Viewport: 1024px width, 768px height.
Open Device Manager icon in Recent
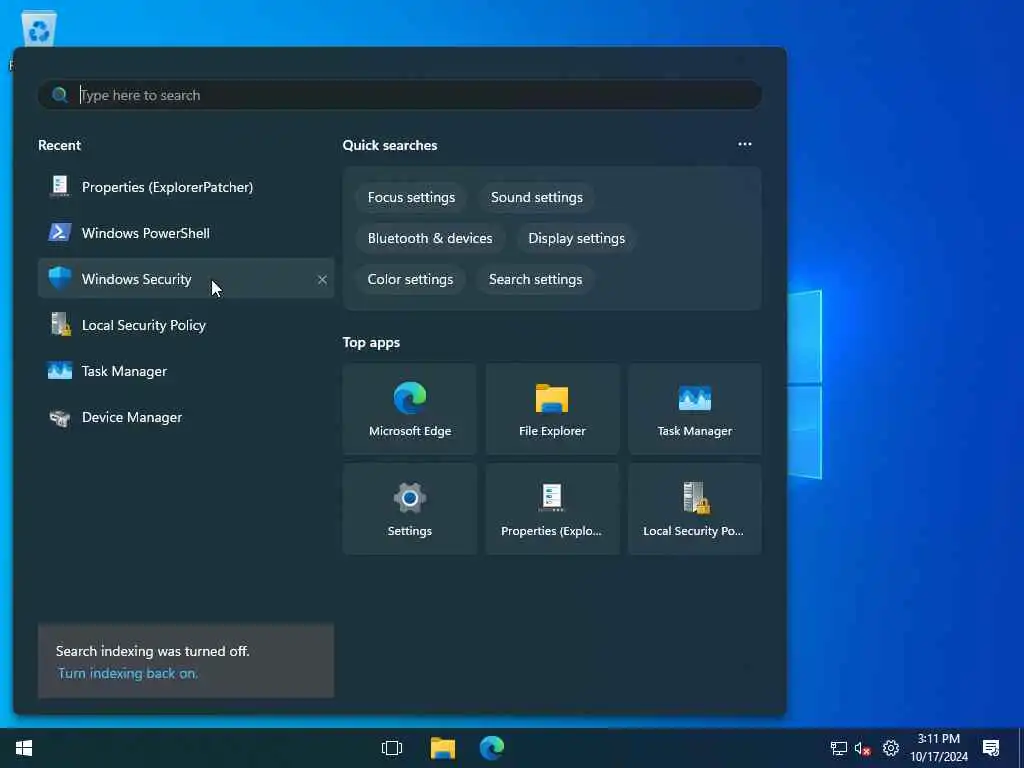point(59,417)
